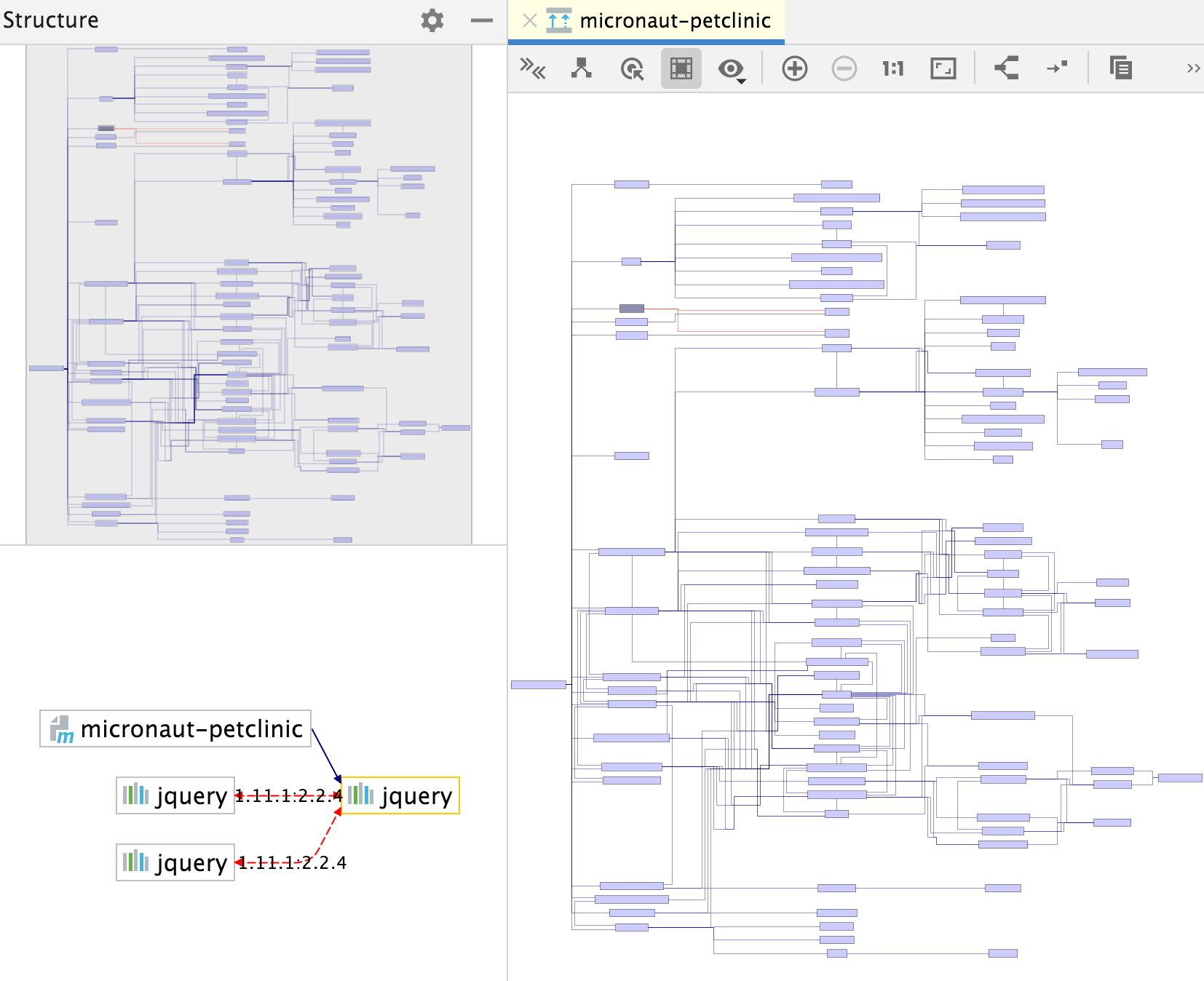Open the eye visibility filter dropdown
This screenshot has height=981, width=1204.
click(x=732, y=69)
